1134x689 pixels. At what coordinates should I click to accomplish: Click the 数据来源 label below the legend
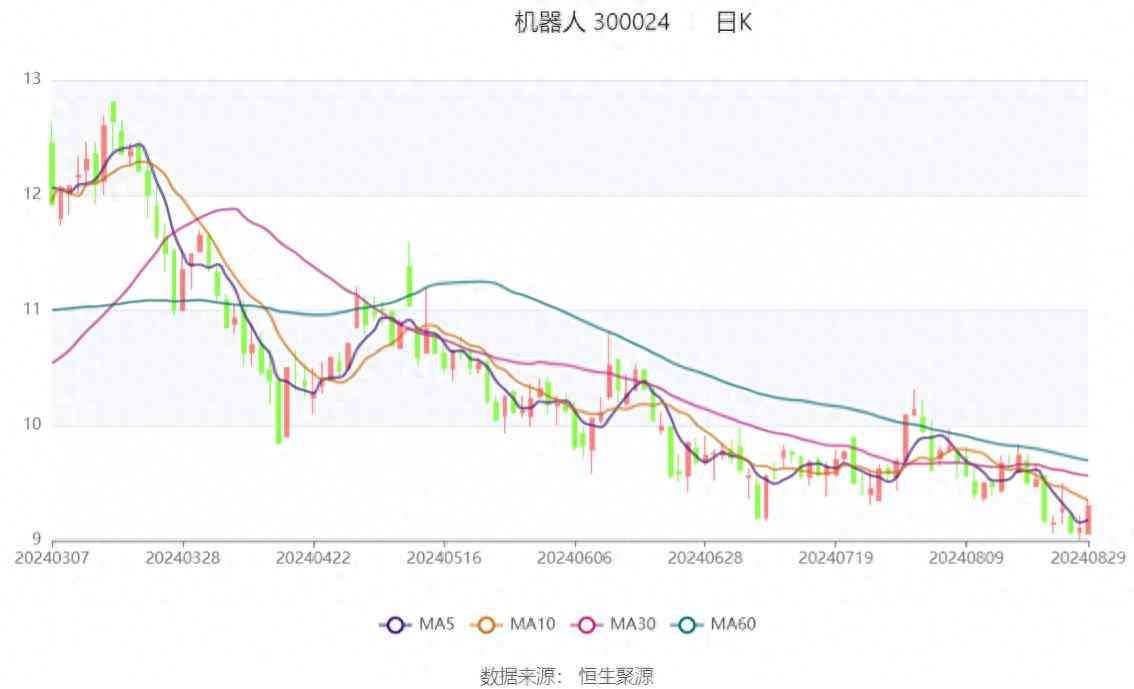point(521,677)
